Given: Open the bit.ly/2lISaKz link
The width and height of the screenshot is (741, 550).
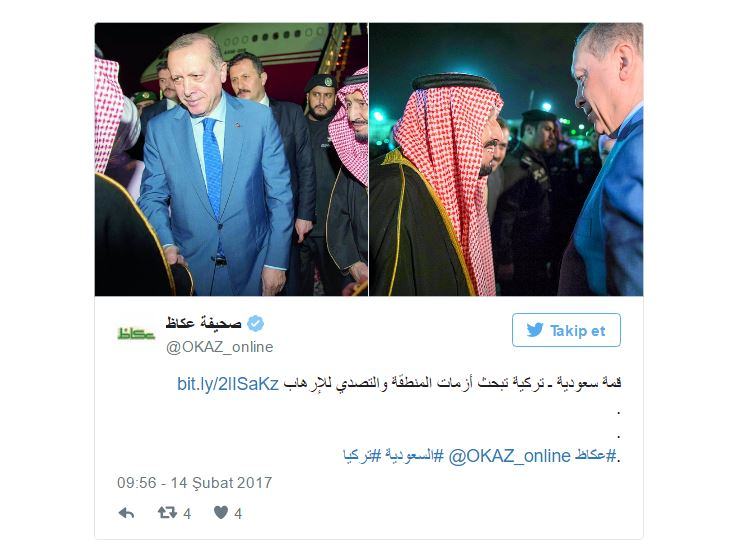Looking at the screenshot, I should pos(228,384).
